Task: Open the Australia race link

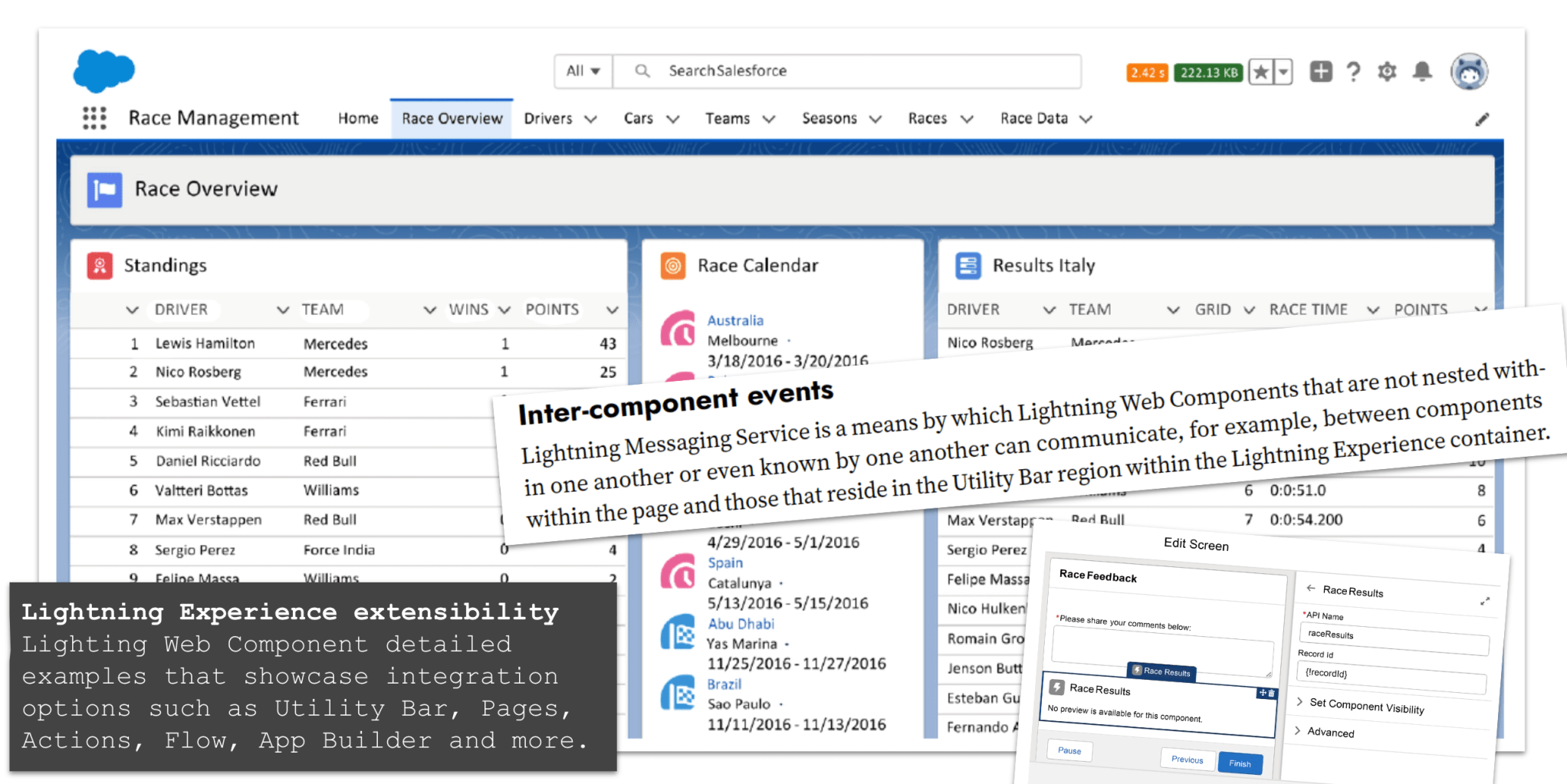Action: 734,320
